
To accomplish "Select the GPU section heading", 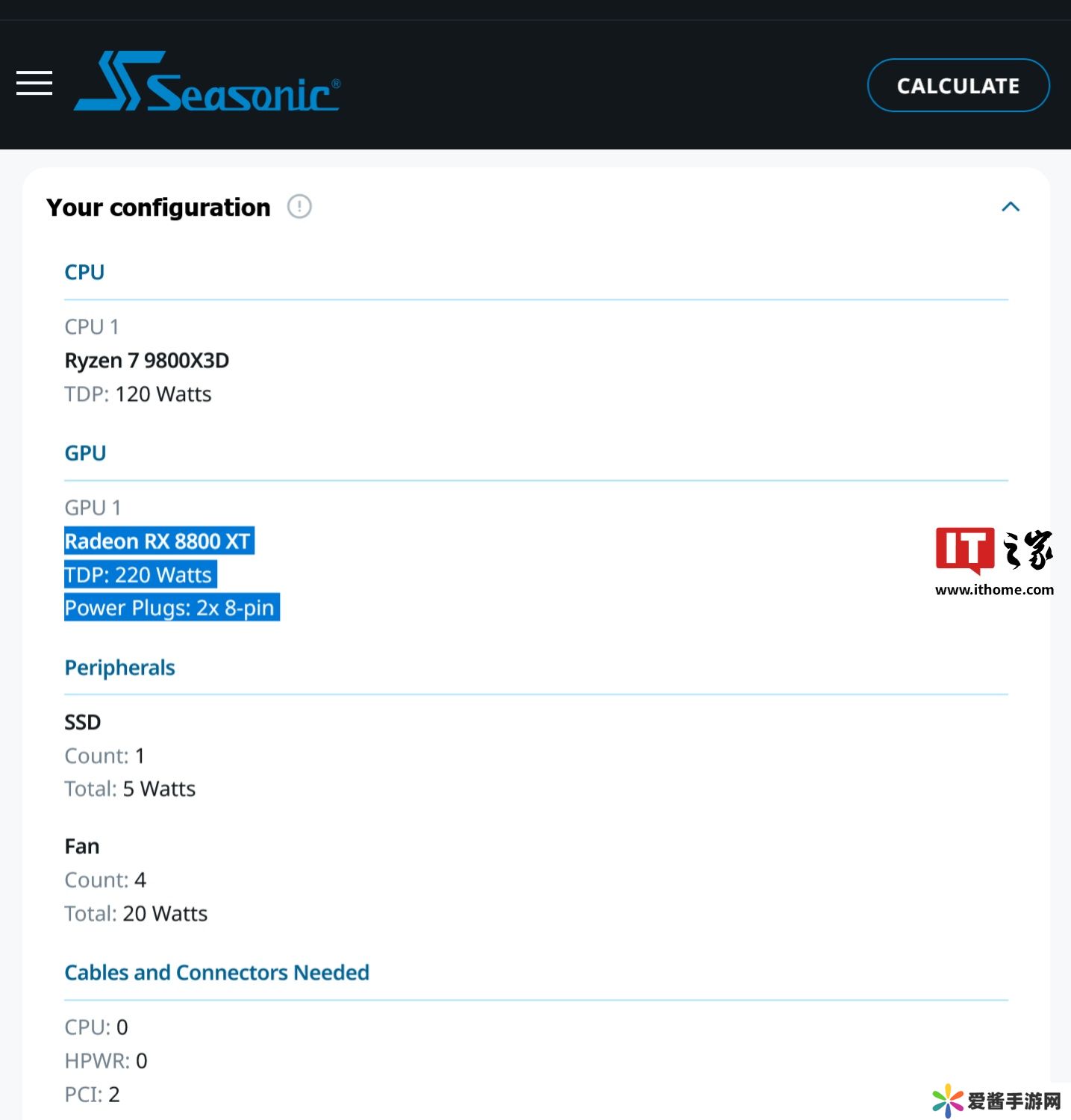I will [x=85, y=453].
